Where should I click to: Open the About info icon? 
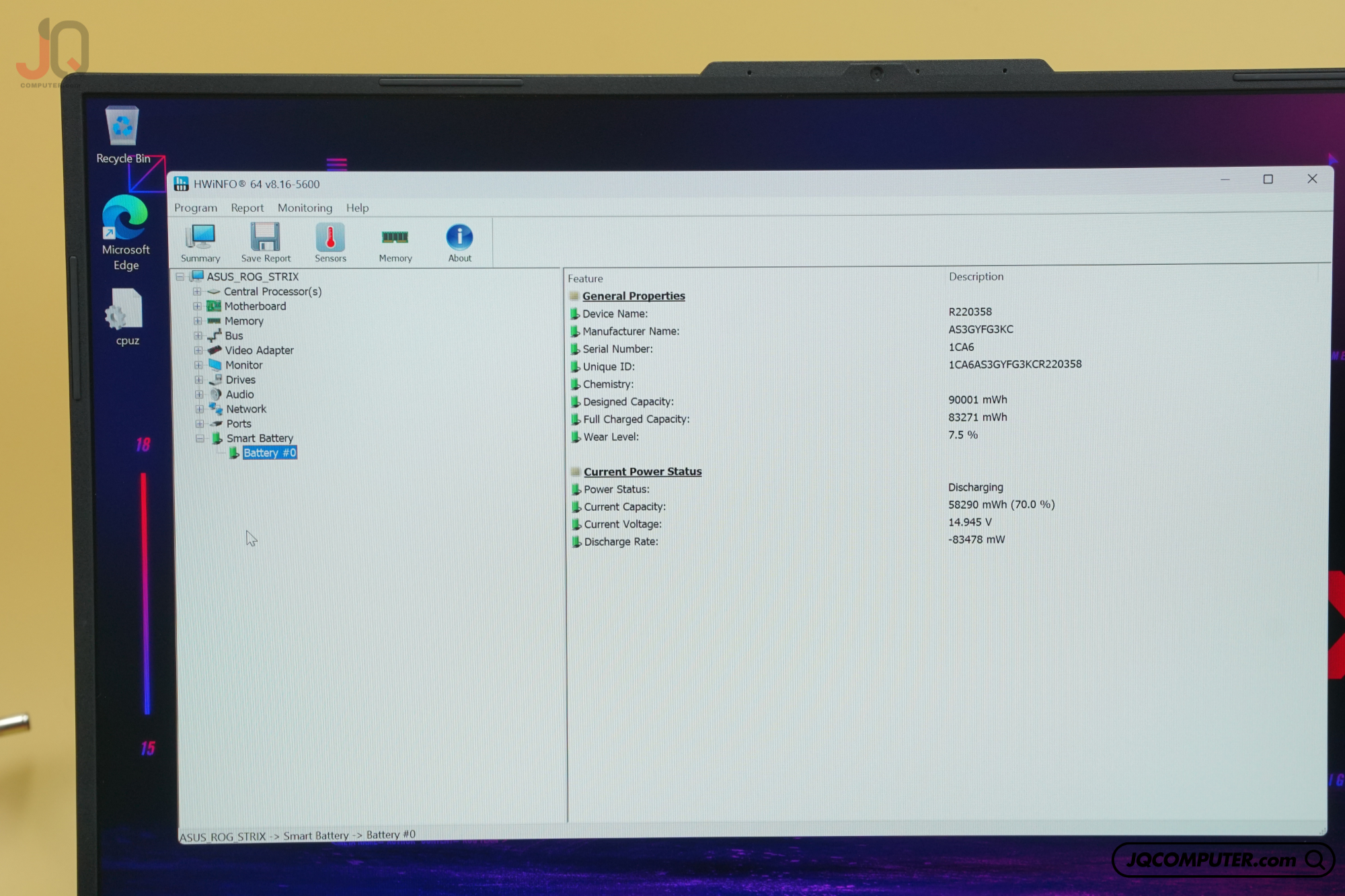[x=459, y=243]
